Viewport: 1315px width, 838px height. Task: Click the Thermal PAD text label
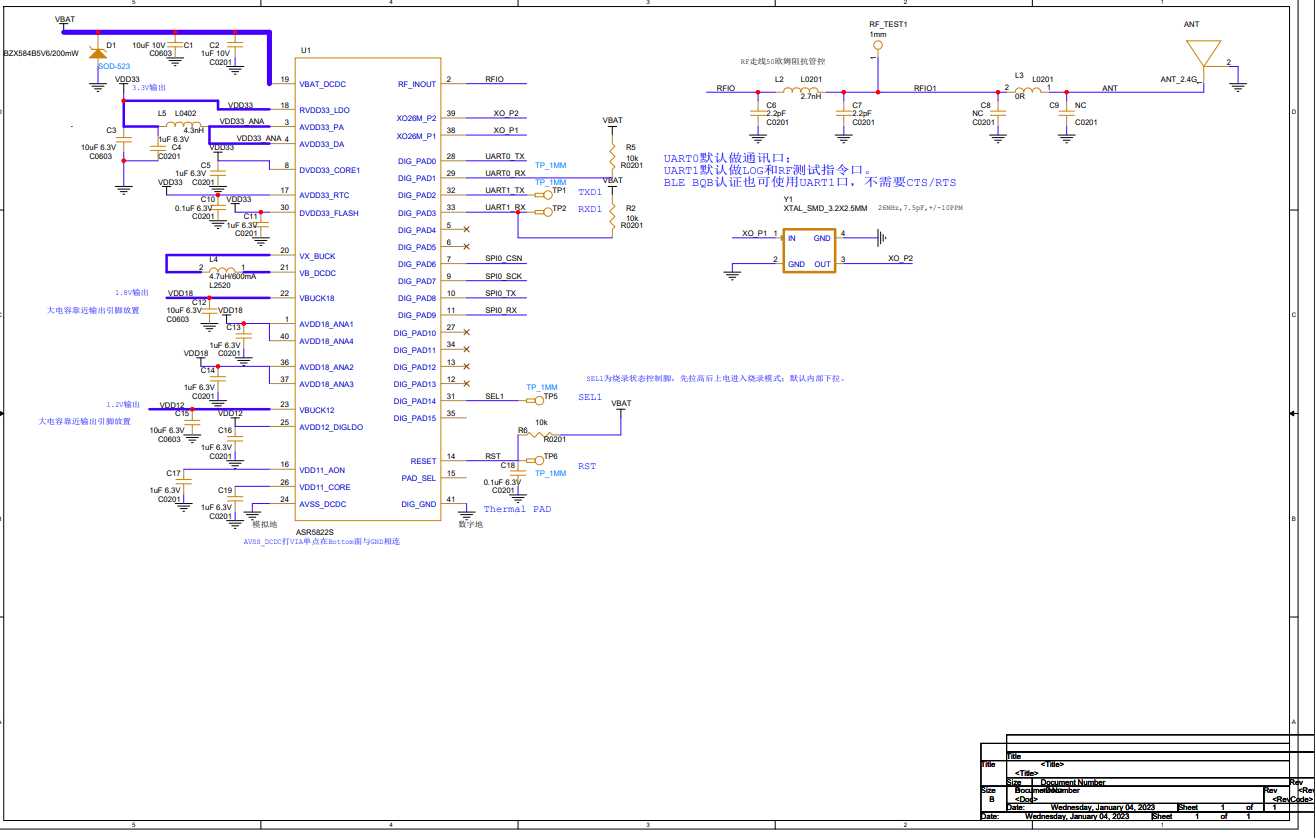click(x=517, y=509)
